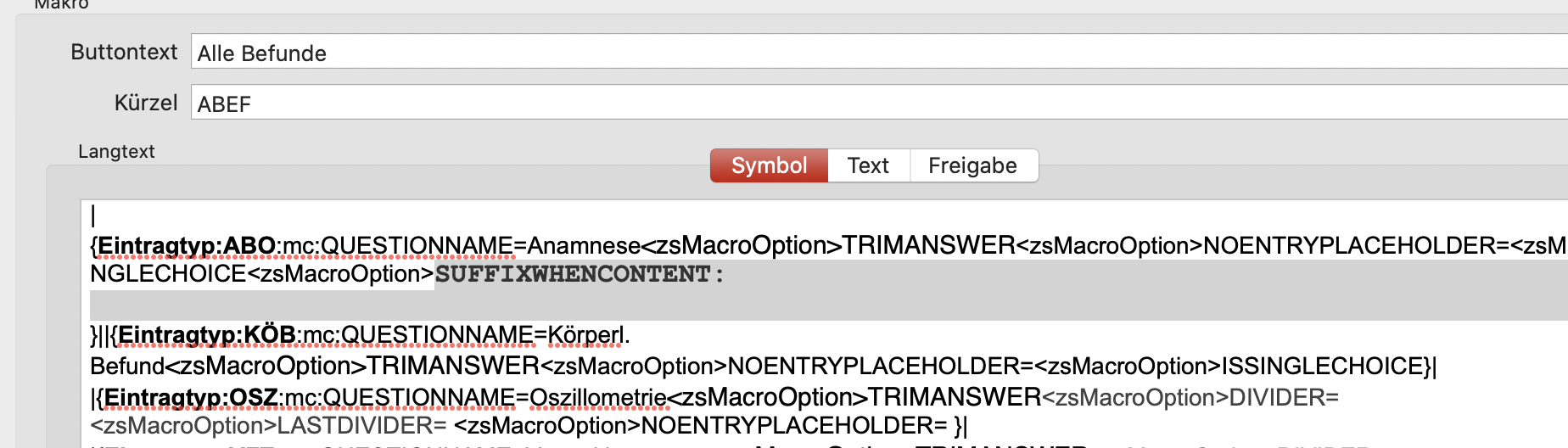Click the underlined word Oszillometrie
Screen dimensions: 1568x448
tap(598, 397)
